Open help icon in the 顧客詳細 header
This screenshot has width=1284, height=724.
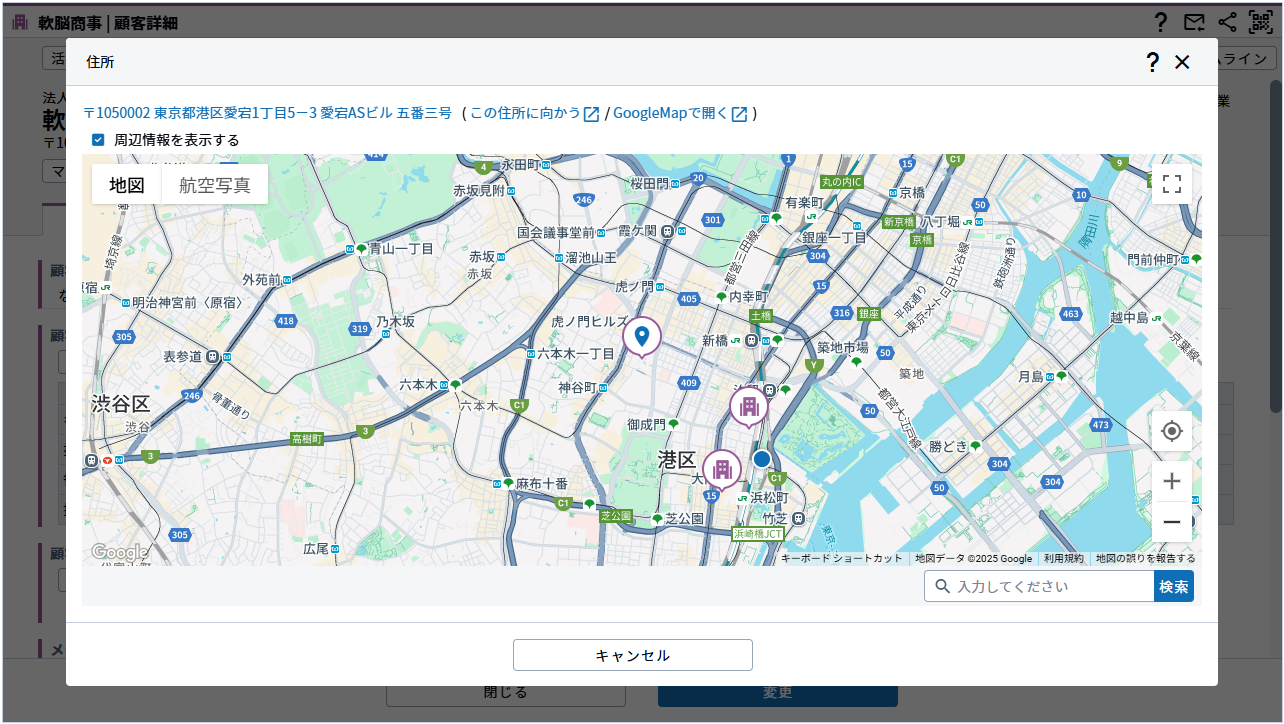[1161, 22]
